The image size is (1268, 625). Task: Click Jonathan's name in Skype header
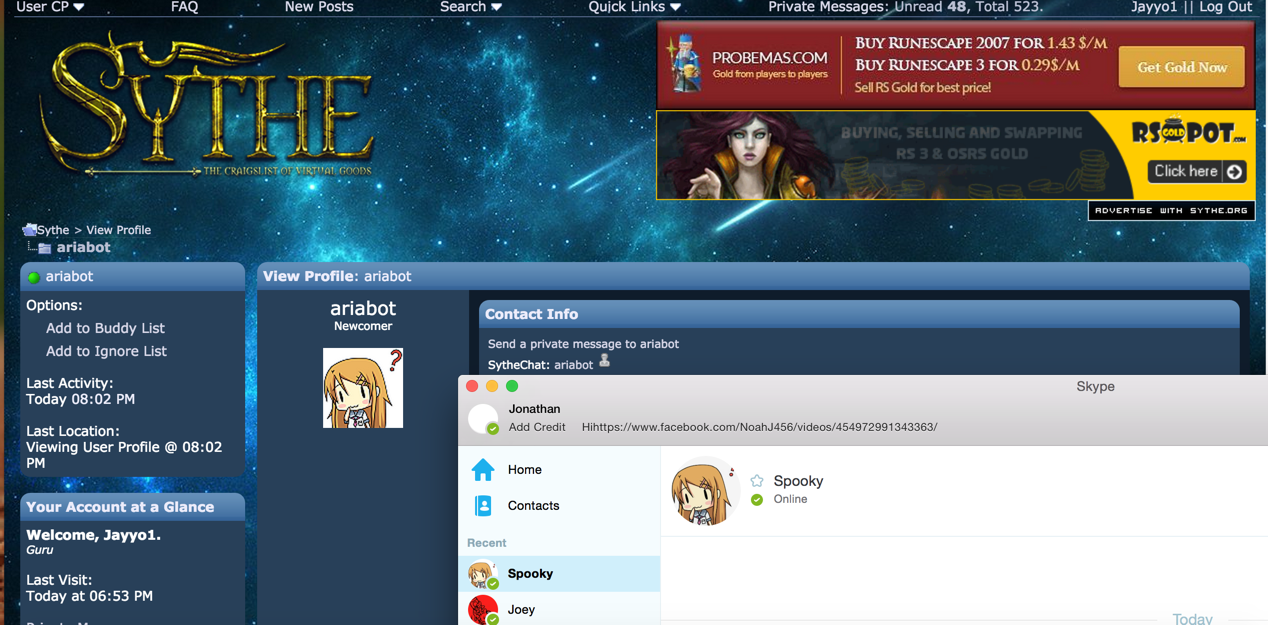point(534,409)
